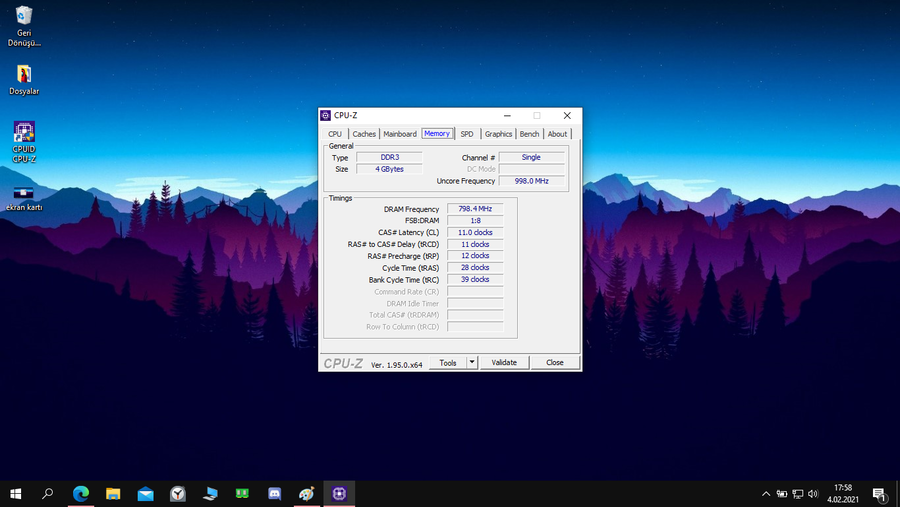The width and height of the screenshot is (900, 507).
Task: Click the RAS# Precharge 12 clocks value
Action: click(x=475, y=256)
